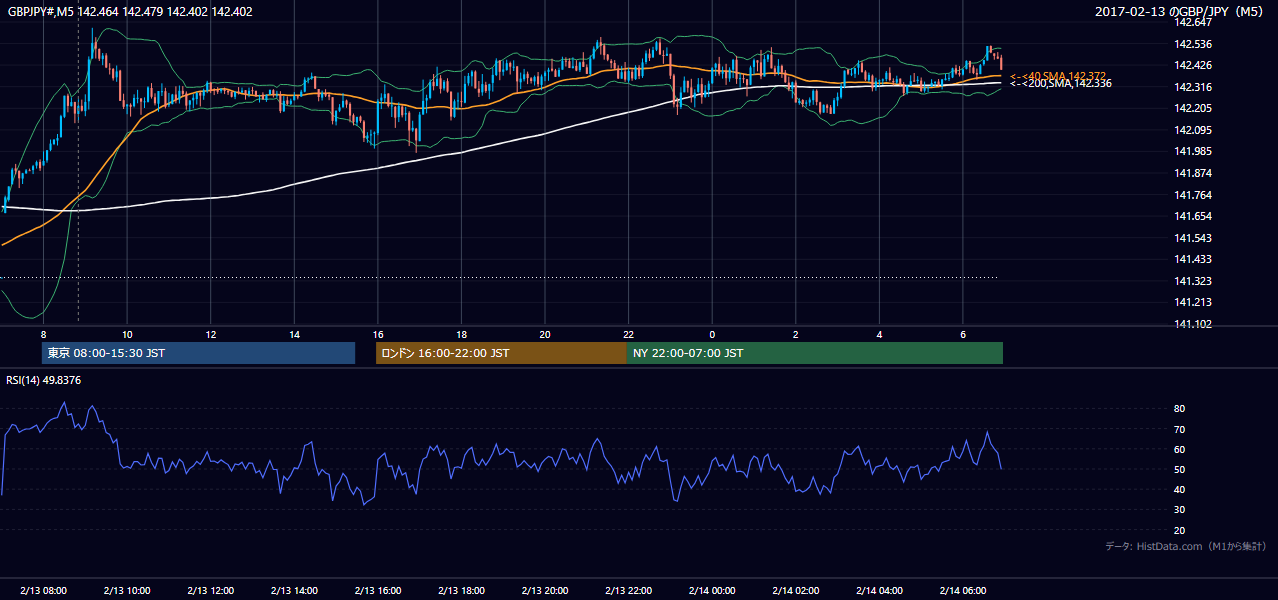Click the GBPJPY#,M5 symbol header text
The width and height of the screenshot is (1278, 600).
(130, 12)
